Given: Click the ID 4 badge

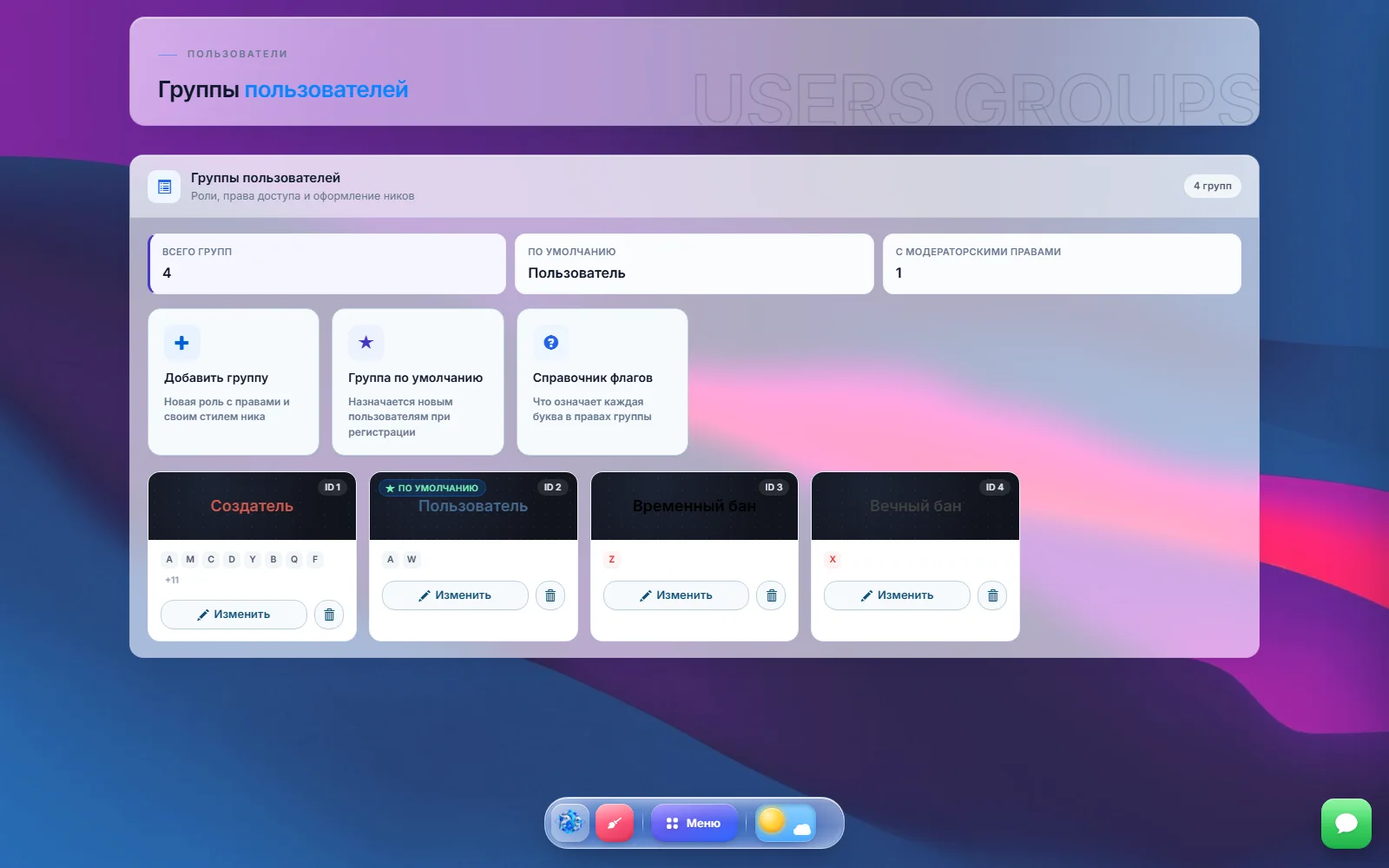Looking at the screenshot, I should (x=995, y=487).
